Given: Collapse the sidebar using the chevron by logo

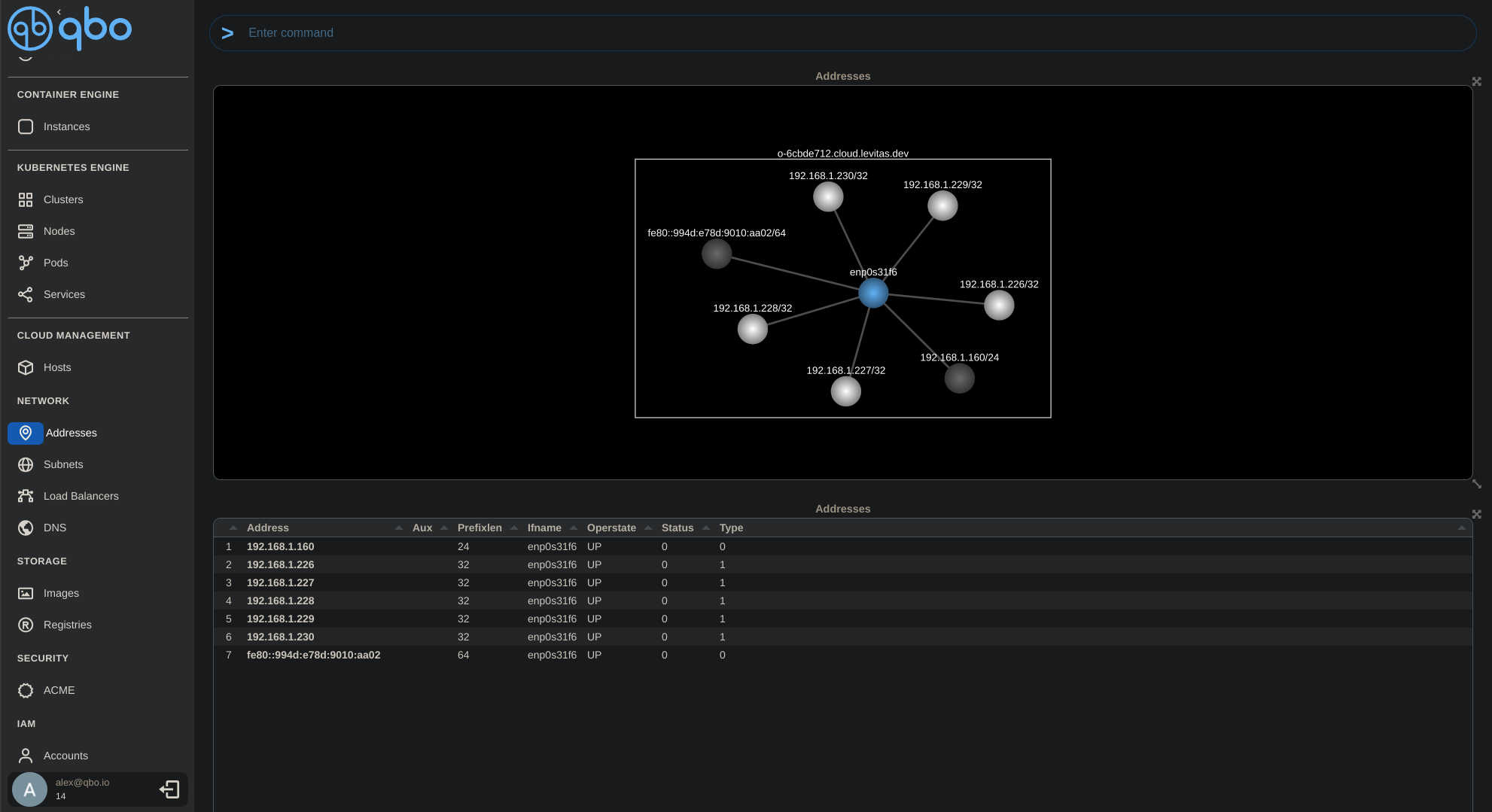Looking at the screenshot, I should (59, 12).
